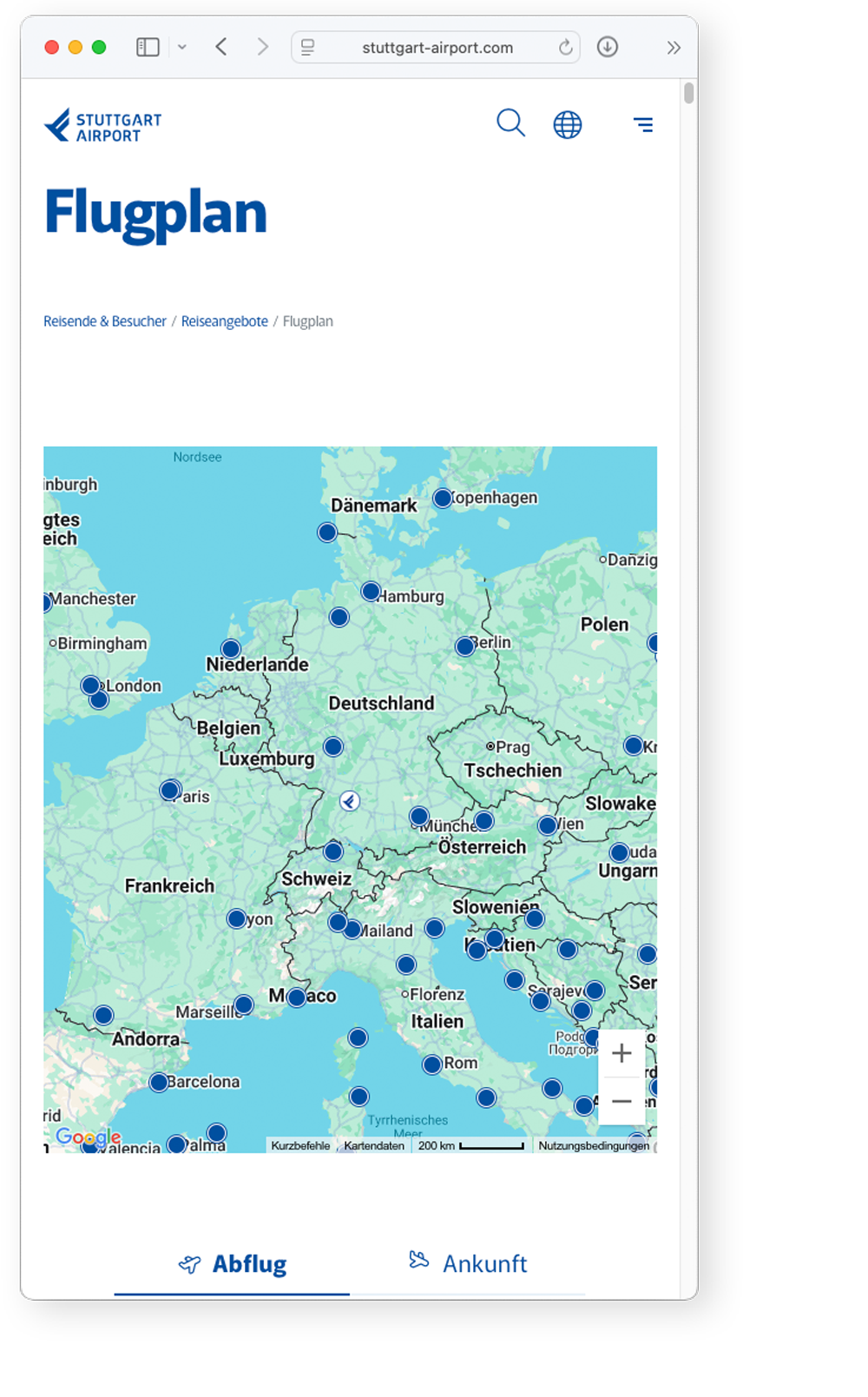The height and width of the screenshot is (1397, 868).
Task: Select the Berlin destination marker
Action: point(465,646)
